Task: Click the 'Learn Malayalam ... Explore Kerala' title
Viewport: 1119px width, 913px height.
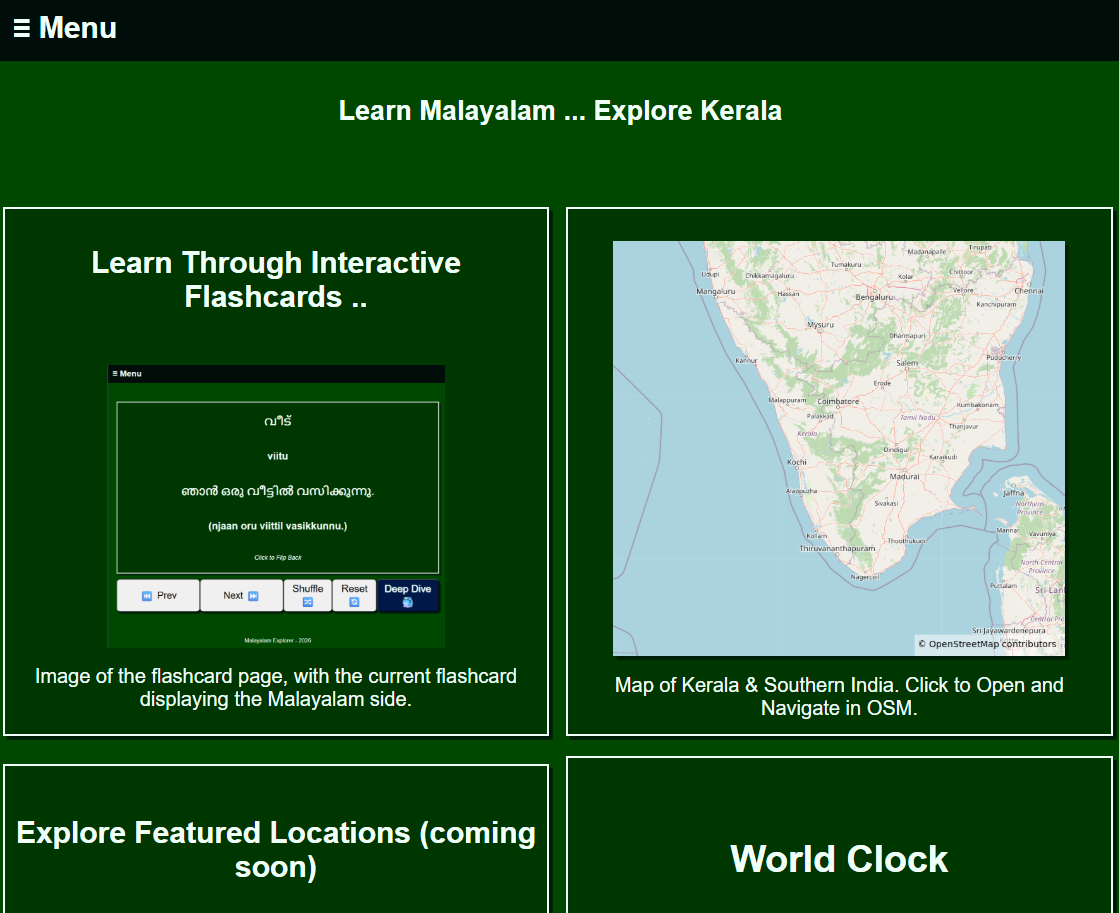Action: coord(560,110)
